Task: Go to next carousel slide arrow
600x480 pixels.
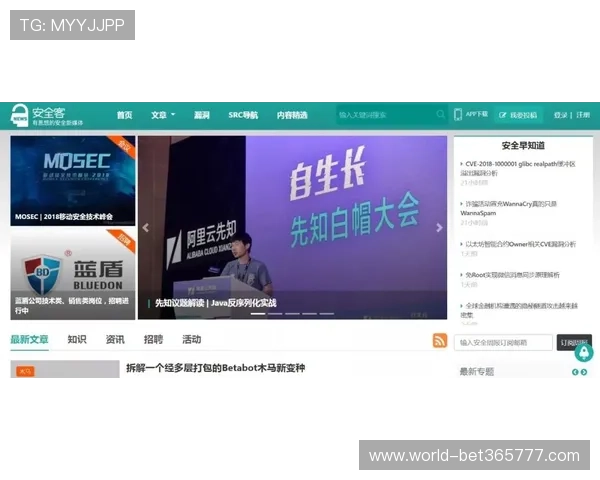Action: 439,228
